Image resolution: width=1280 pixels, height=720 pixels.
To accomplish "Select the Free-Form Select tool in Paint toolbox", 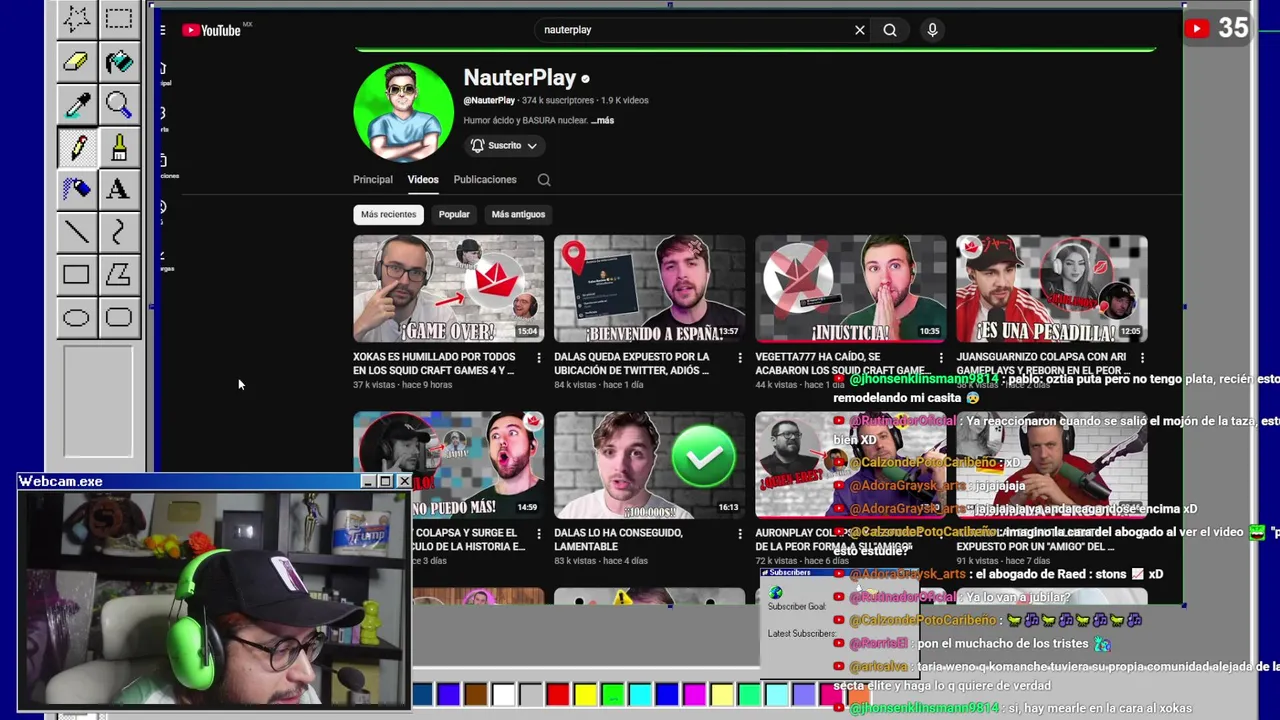I will [76, 19].
